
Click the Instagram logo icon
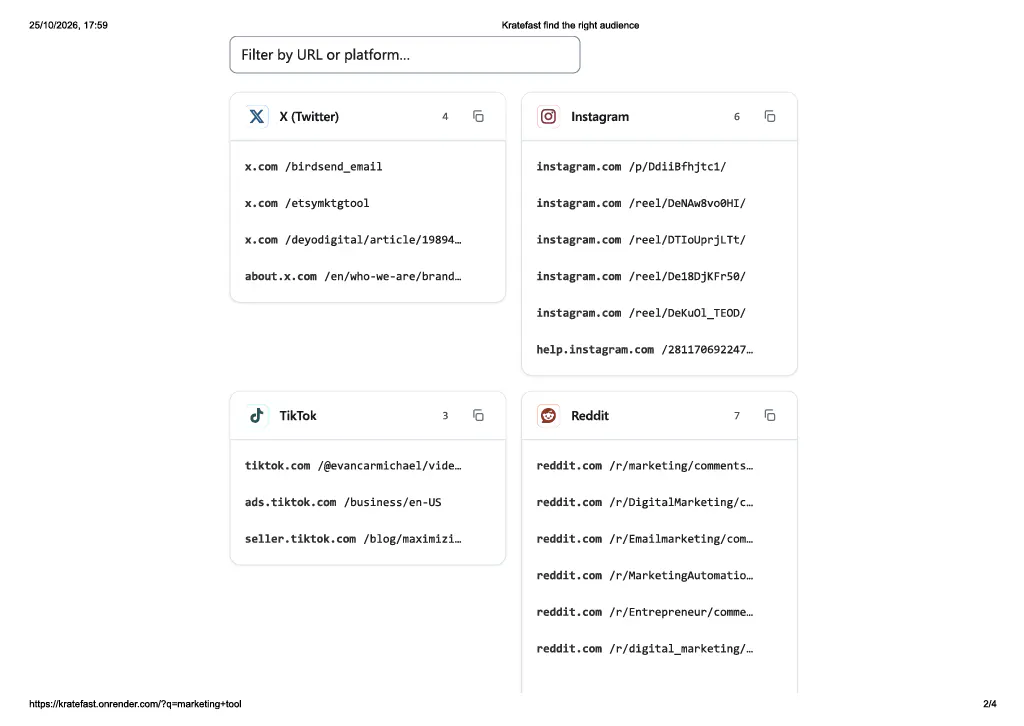click(549, 116)
